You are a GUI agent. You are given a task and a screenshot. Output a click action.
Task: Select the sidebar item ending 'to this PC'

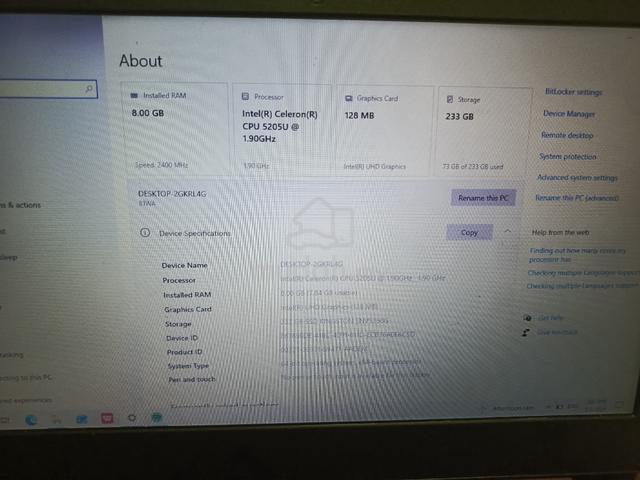pyautogui.click(x=26, y=378)
